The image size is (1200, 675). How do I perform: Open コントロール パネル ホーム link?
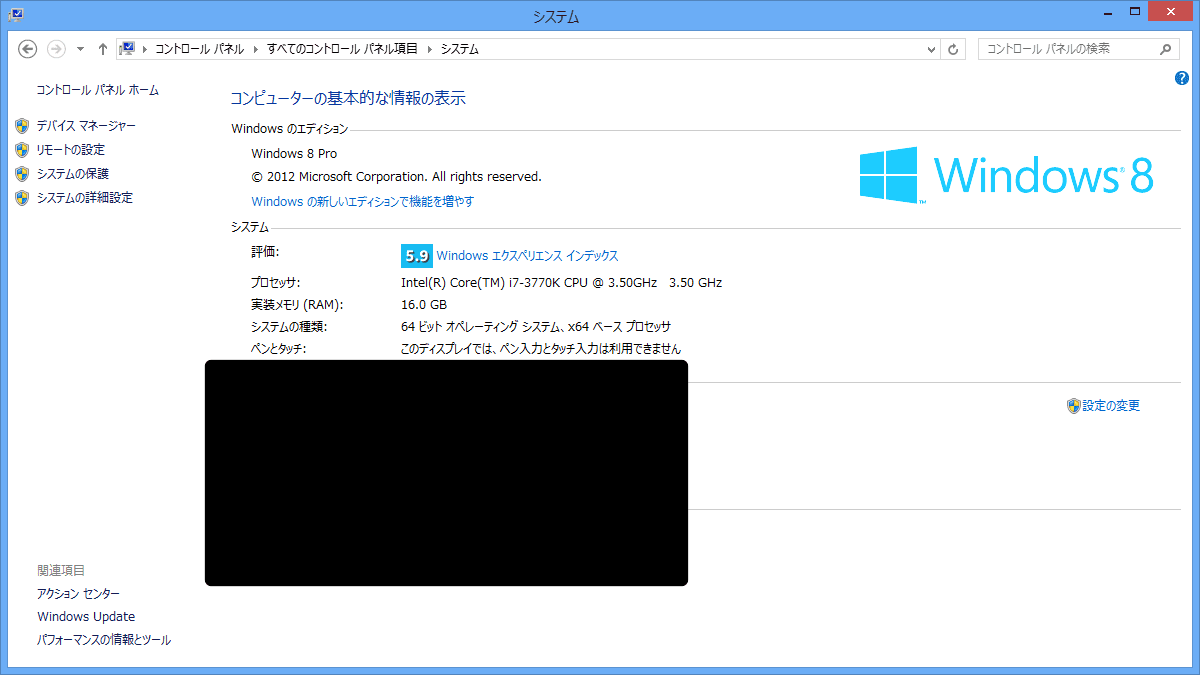point(97,90)
